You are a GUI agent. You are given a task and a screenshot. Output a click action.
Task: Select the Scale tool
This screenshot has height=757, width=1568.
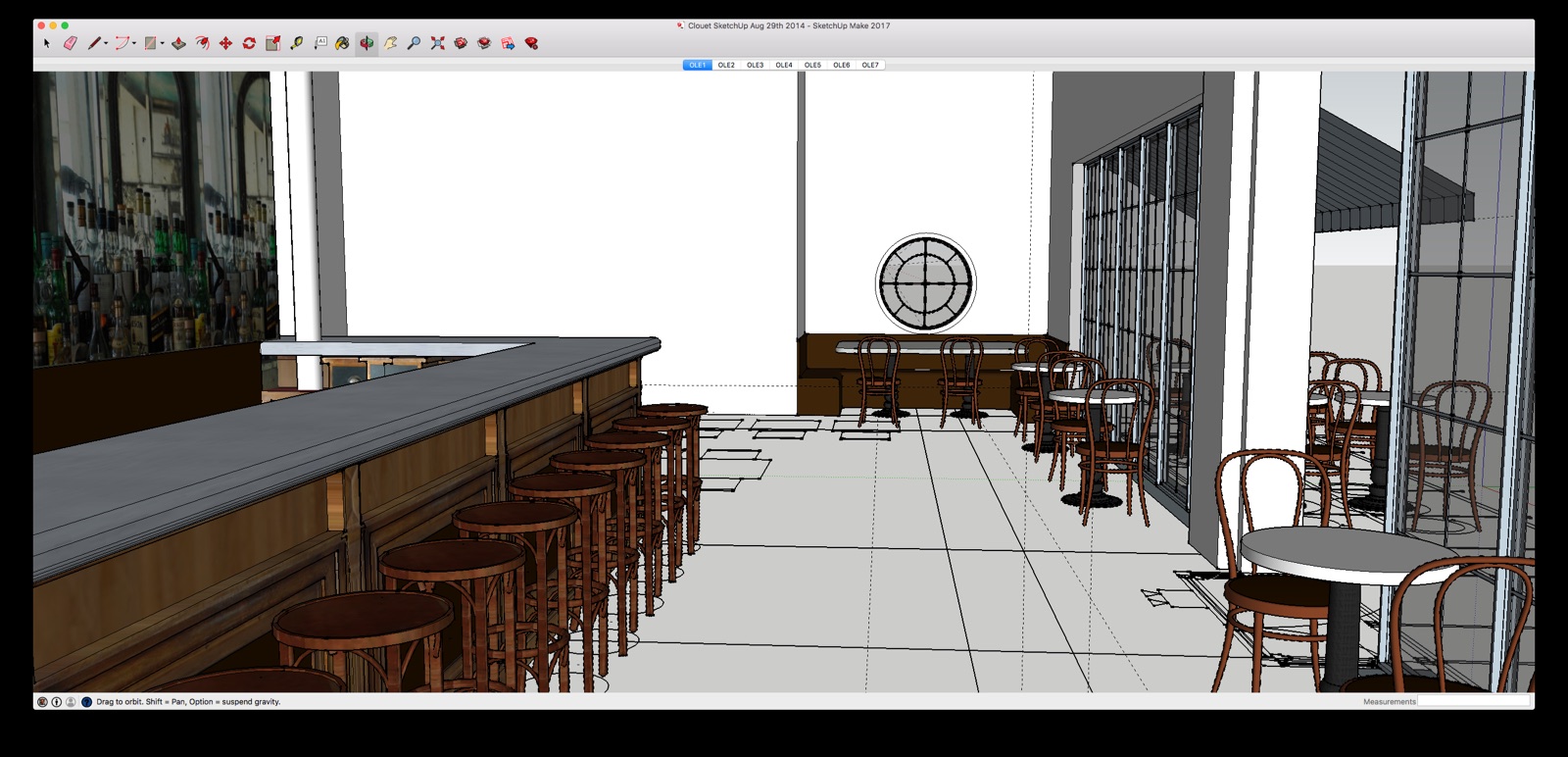point(272,43)
